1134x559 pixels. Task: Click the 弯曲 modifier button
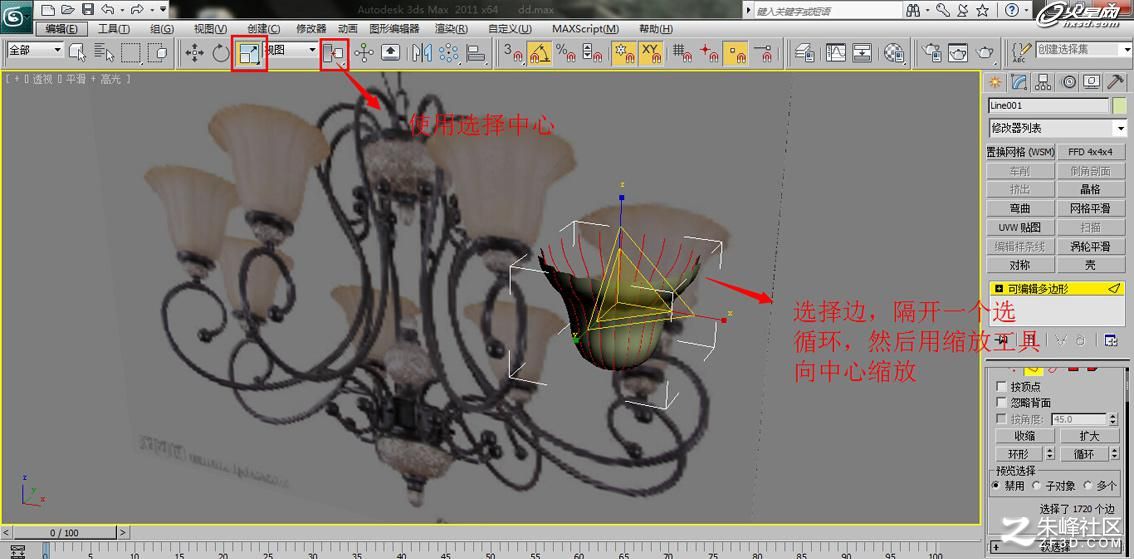coord(1020,208)
